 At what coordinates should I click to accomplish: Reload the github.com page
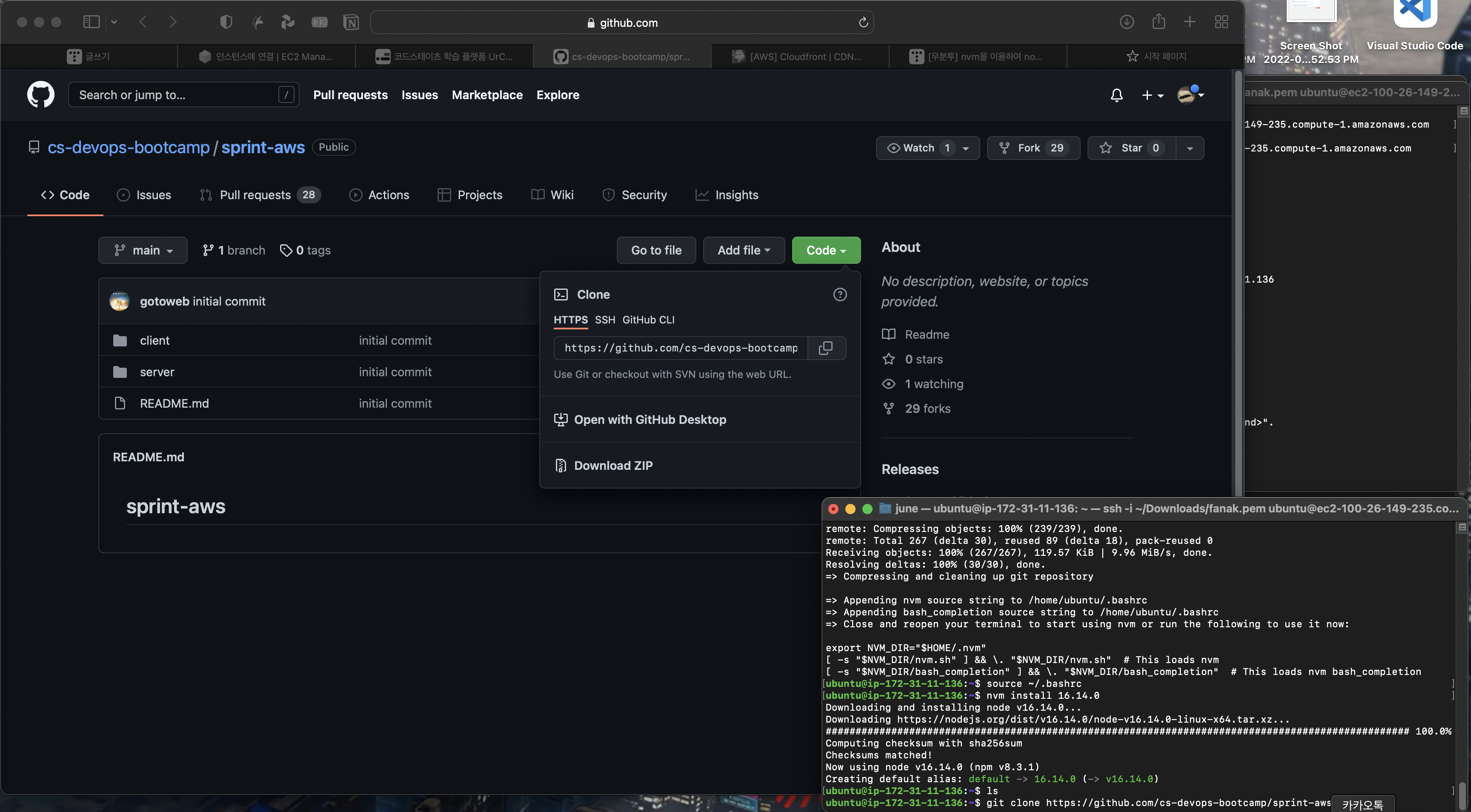point(863,22)
